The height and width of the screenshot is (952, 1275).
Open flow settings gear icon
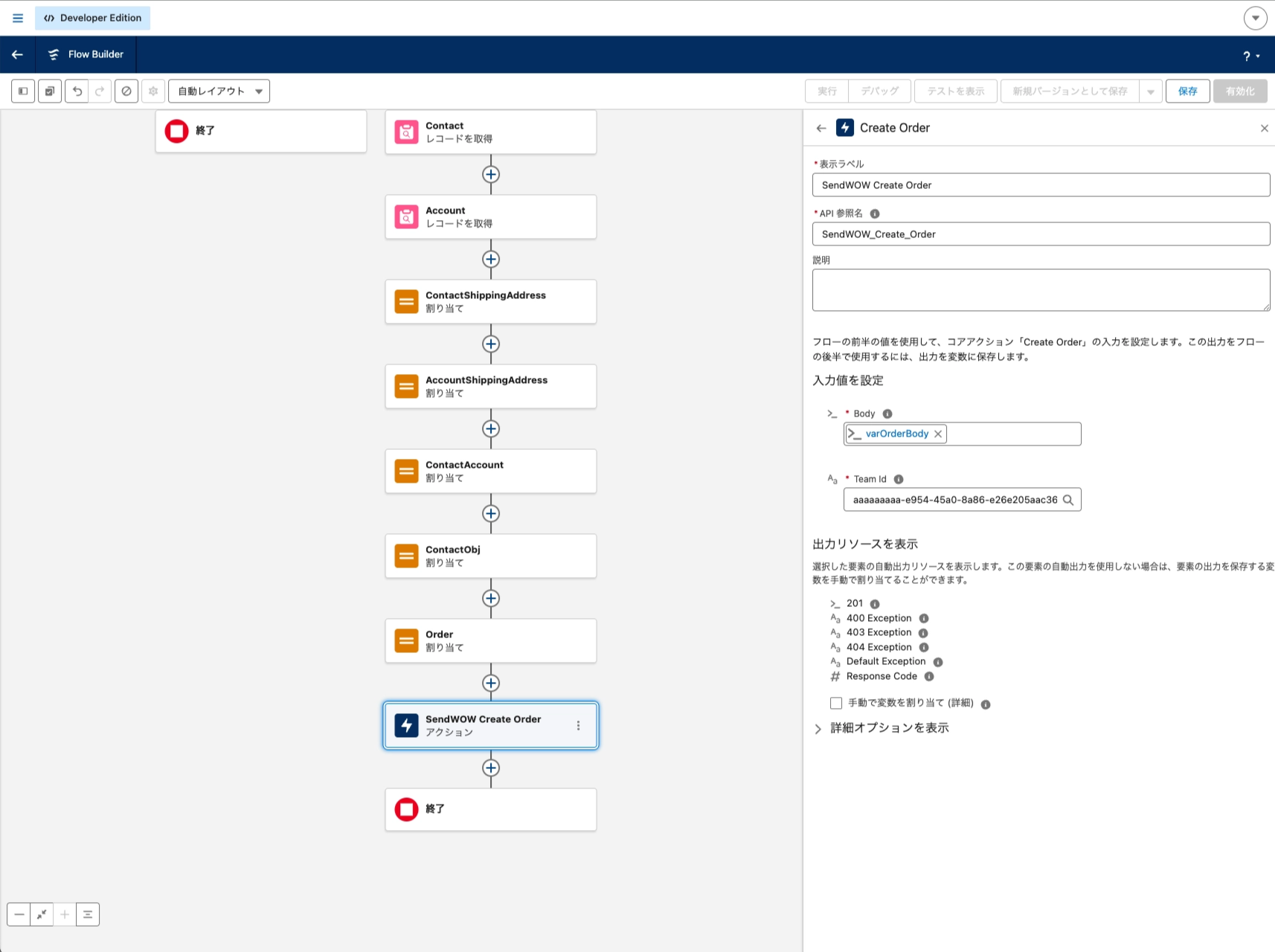153,91
